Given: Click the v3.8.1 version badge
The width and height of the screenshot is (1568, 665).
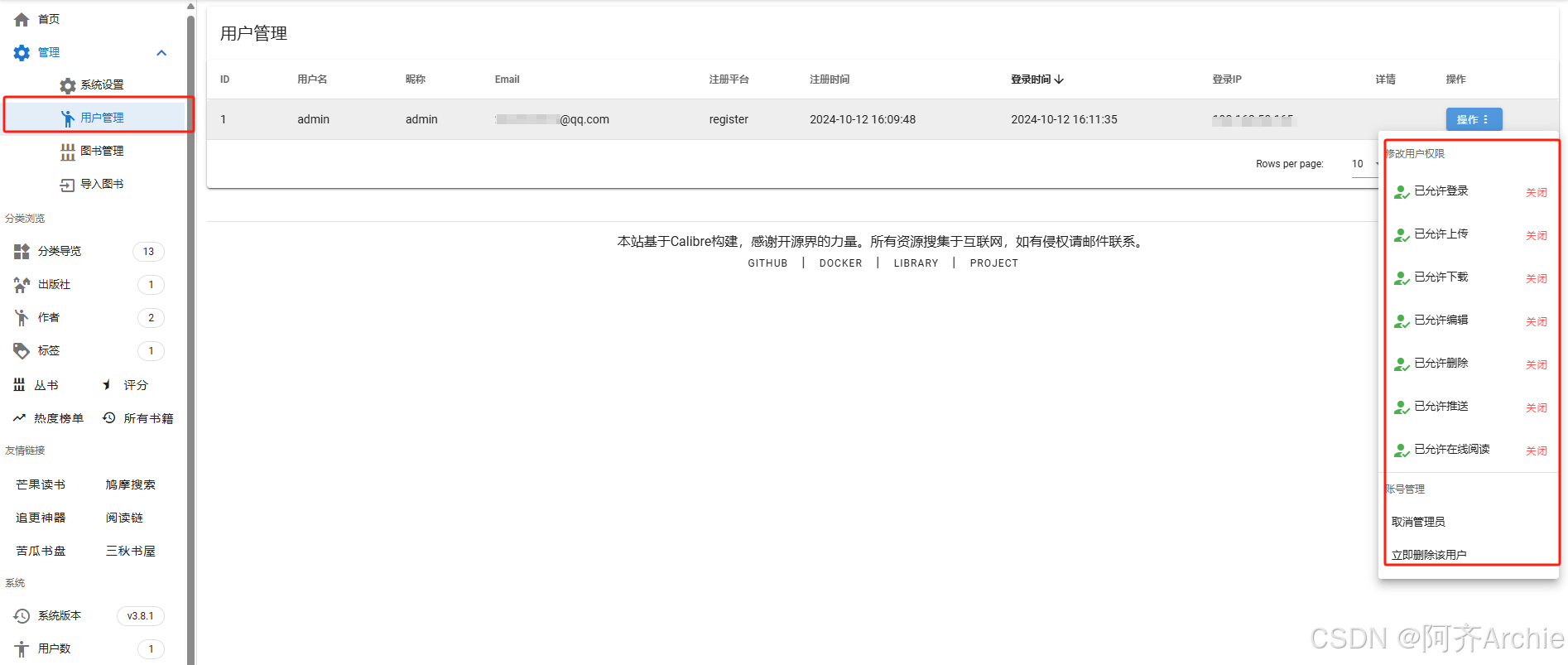Looking at the screenshot, I should 140,616.
